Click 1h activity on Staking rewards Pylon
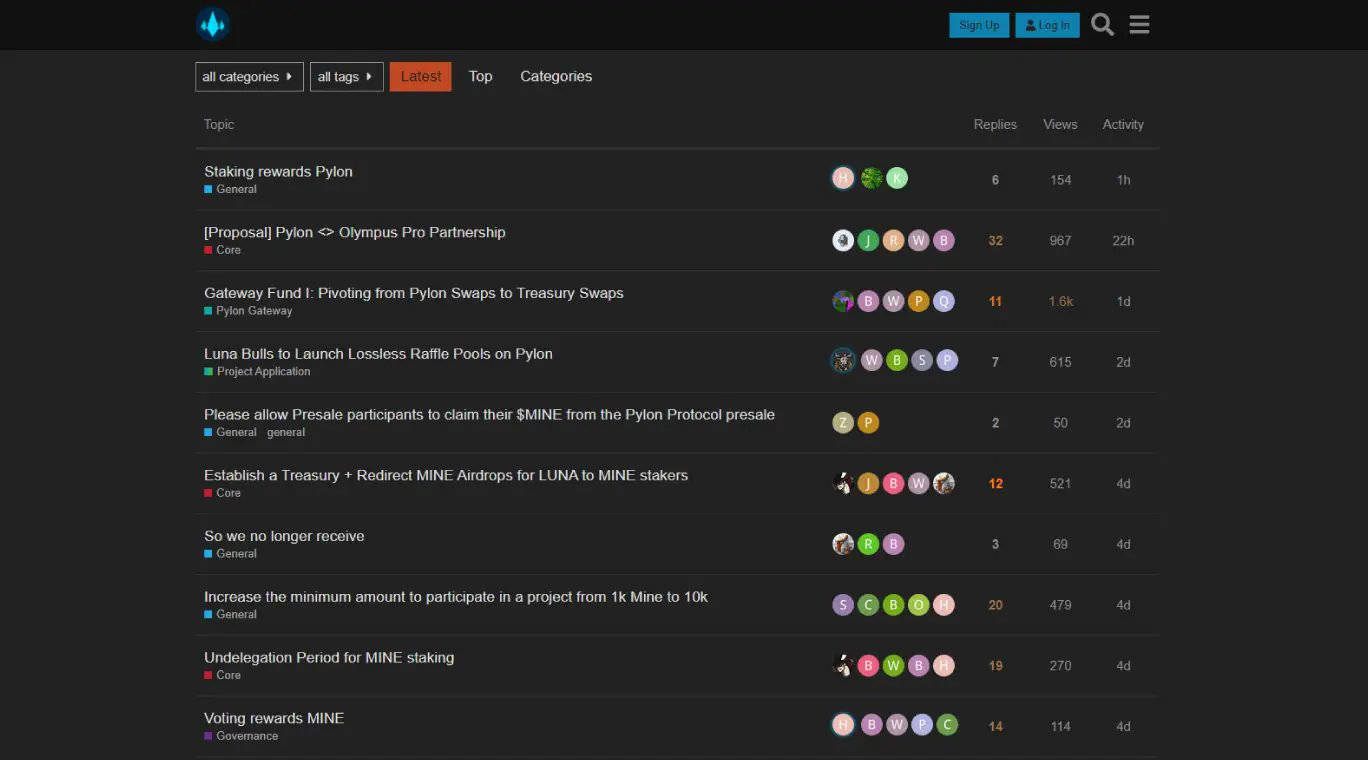This screenshot has width=1368, height=760. point(1123,180)
